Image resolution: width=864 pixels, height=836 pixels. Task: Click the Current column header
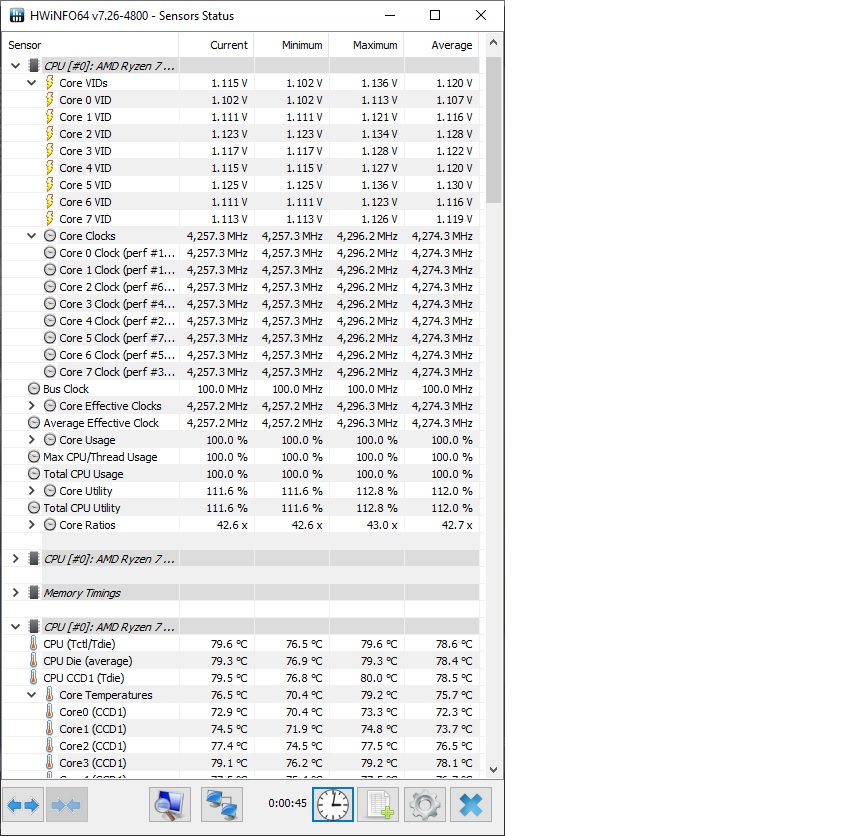(x=217, y=45)
